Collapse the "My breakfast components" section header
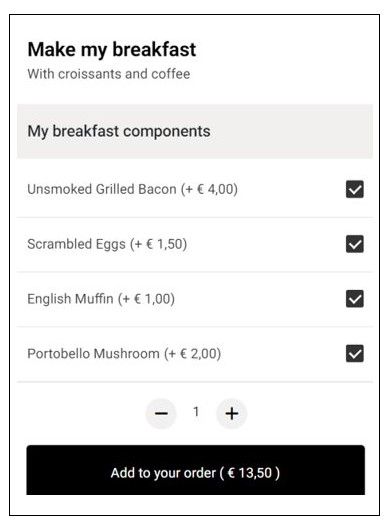 (195, 131)
